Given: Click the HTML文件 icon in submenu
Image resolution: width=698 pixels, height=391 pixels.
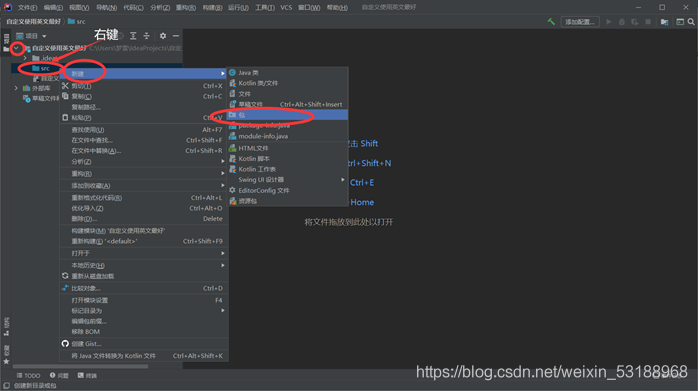Looking at the screenshot, I should click(x=232, y=148).
